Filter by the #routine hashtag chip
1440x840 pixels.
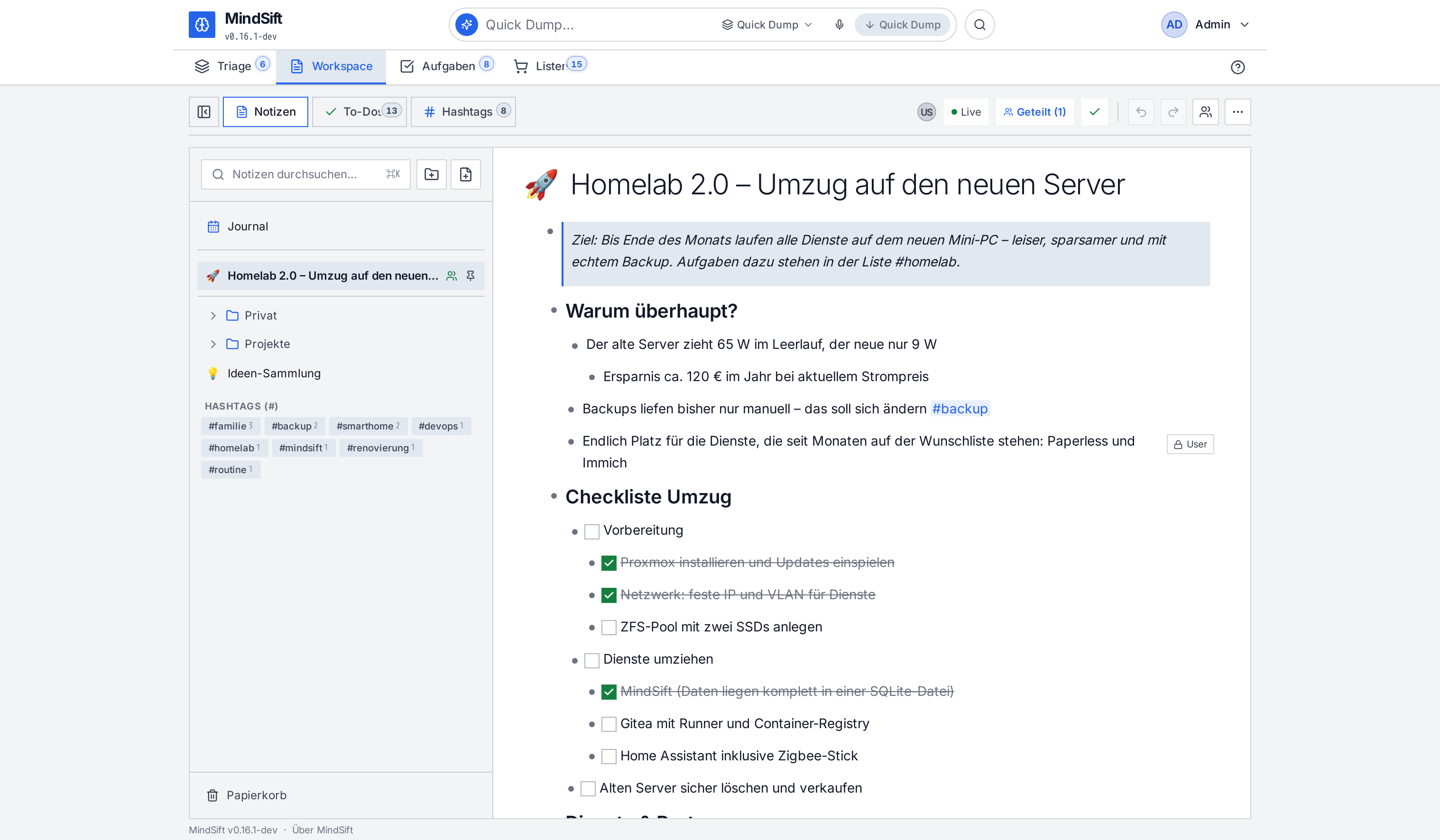(x=231, y=470)
